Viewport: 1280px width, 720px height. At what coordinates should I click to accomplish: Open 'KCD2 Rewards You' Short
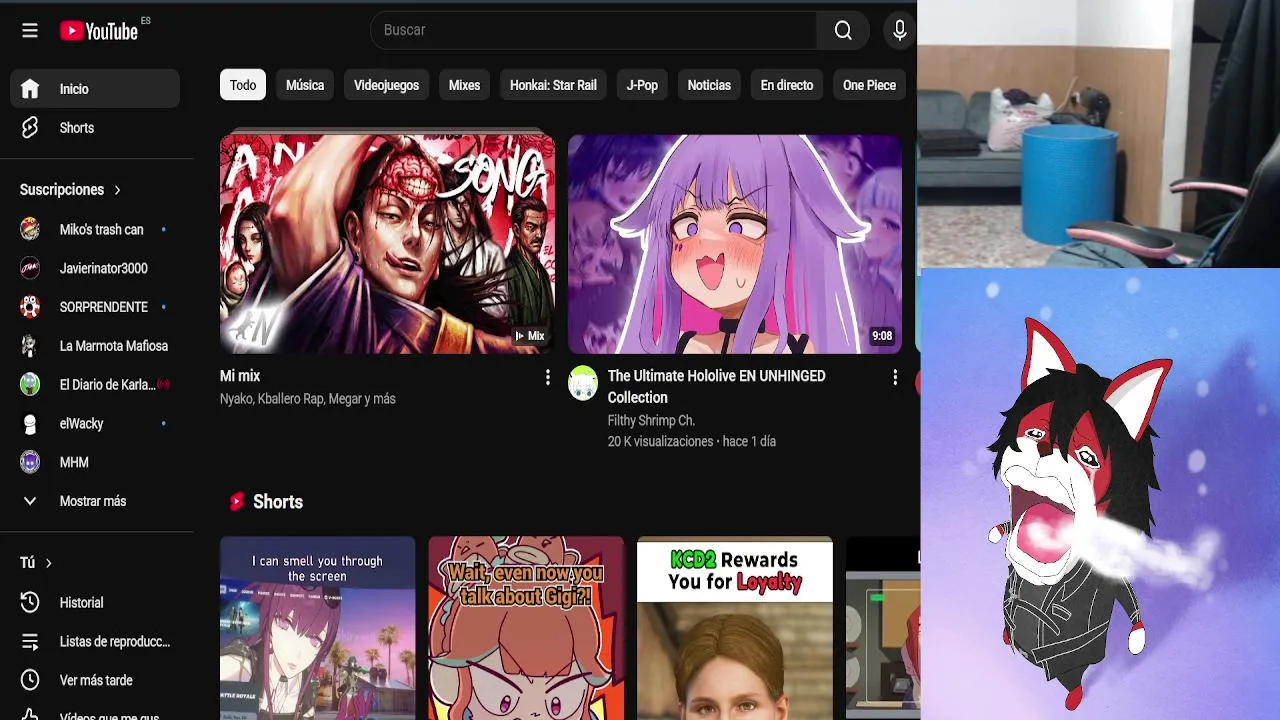[735, 628]
